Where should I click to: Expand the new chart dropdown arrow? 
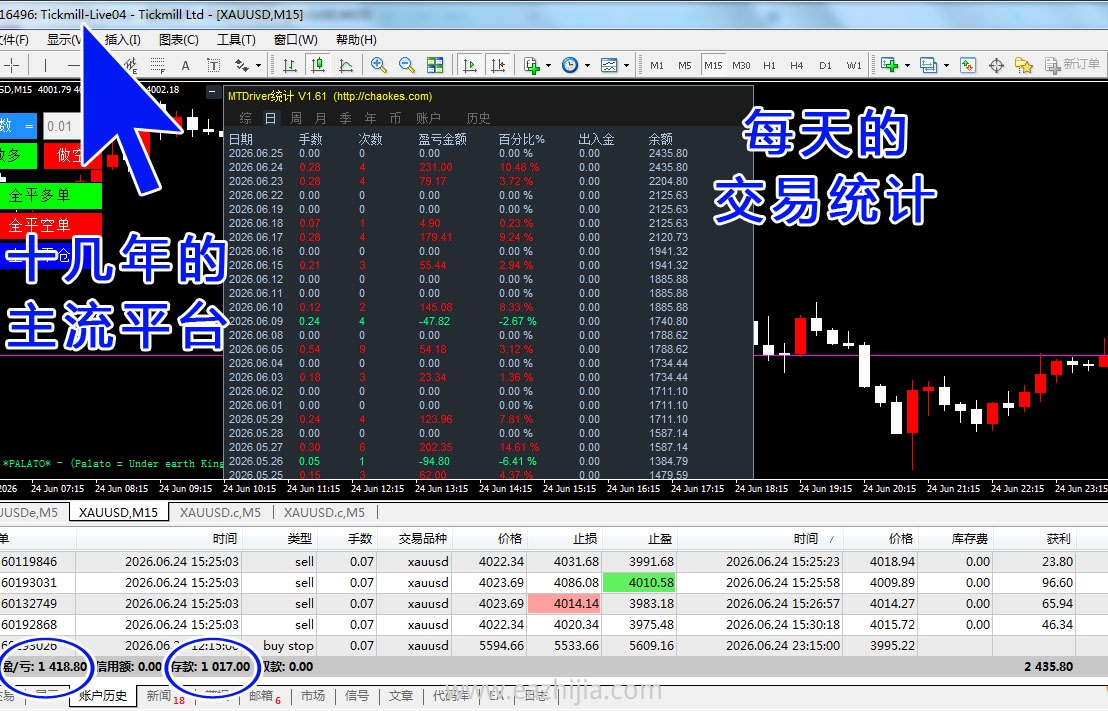(x=907, y=66)
